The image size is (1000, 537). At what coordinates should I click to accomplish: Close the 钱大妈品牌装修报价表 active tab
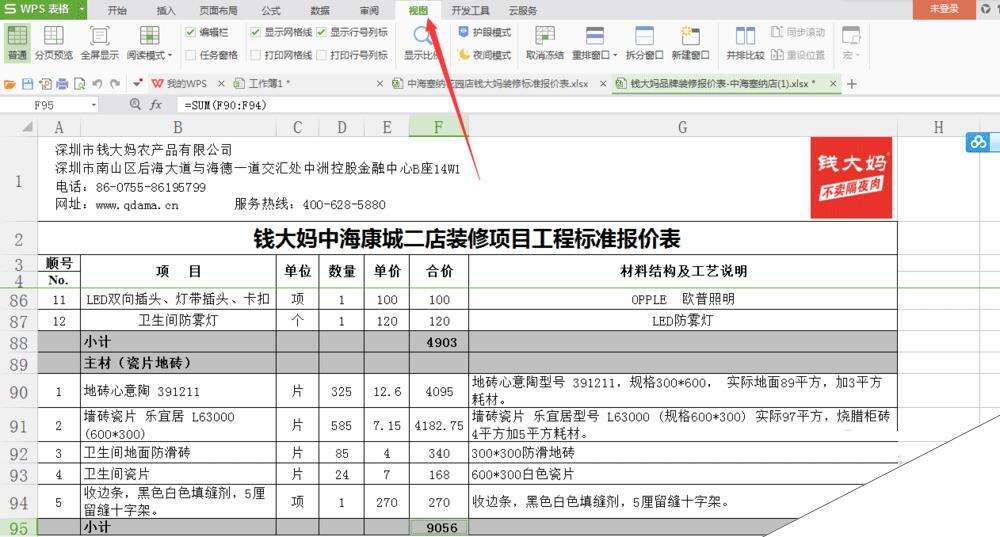point(833,84)
